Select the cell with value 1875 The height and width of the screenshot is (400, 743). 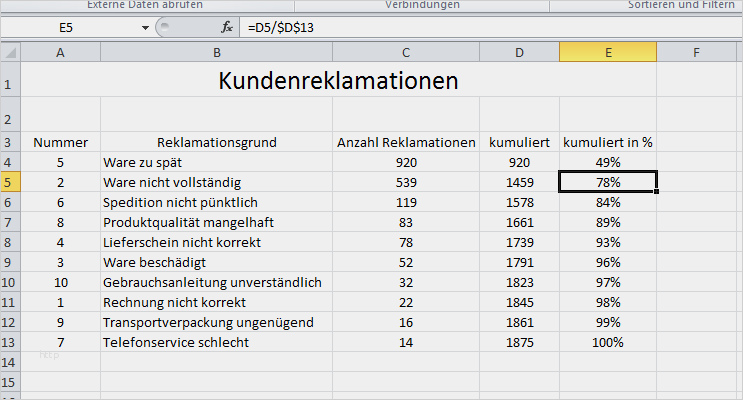(519, 342)
